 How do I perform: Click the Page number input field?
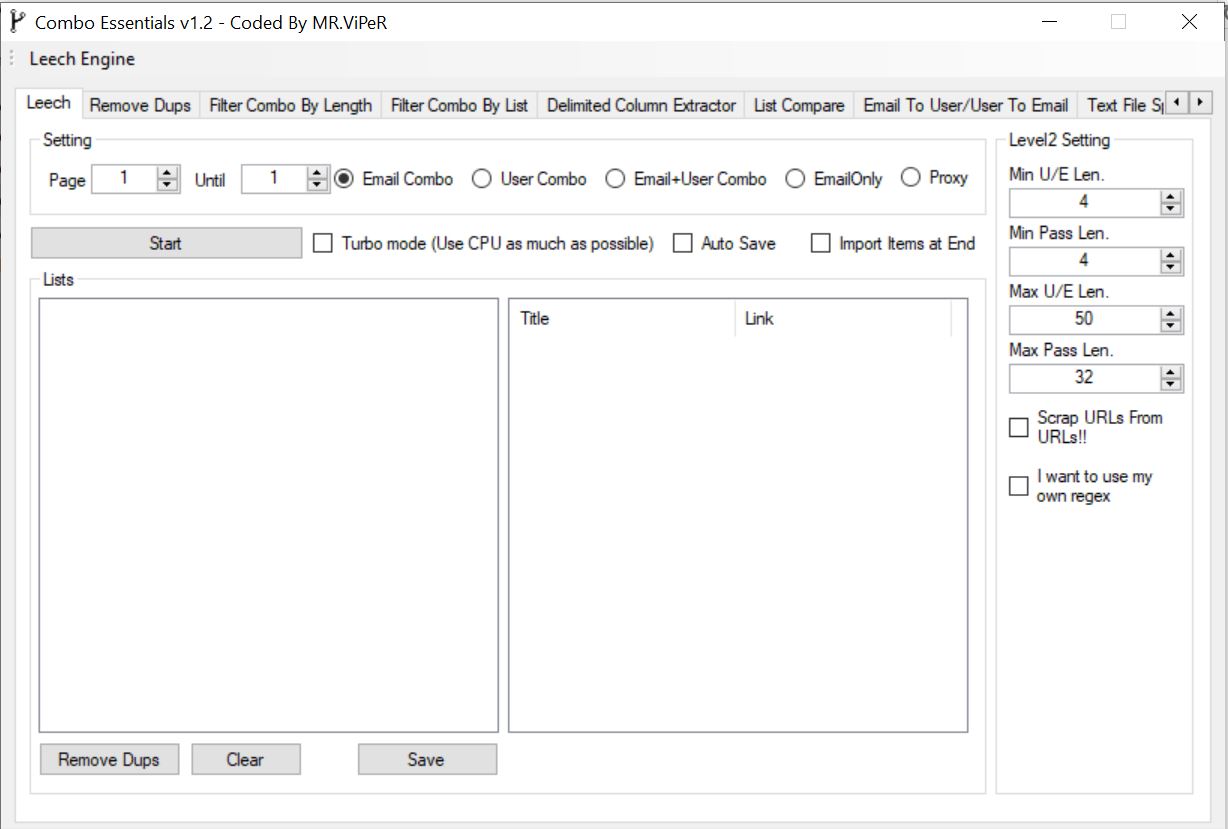pos(124,179)
